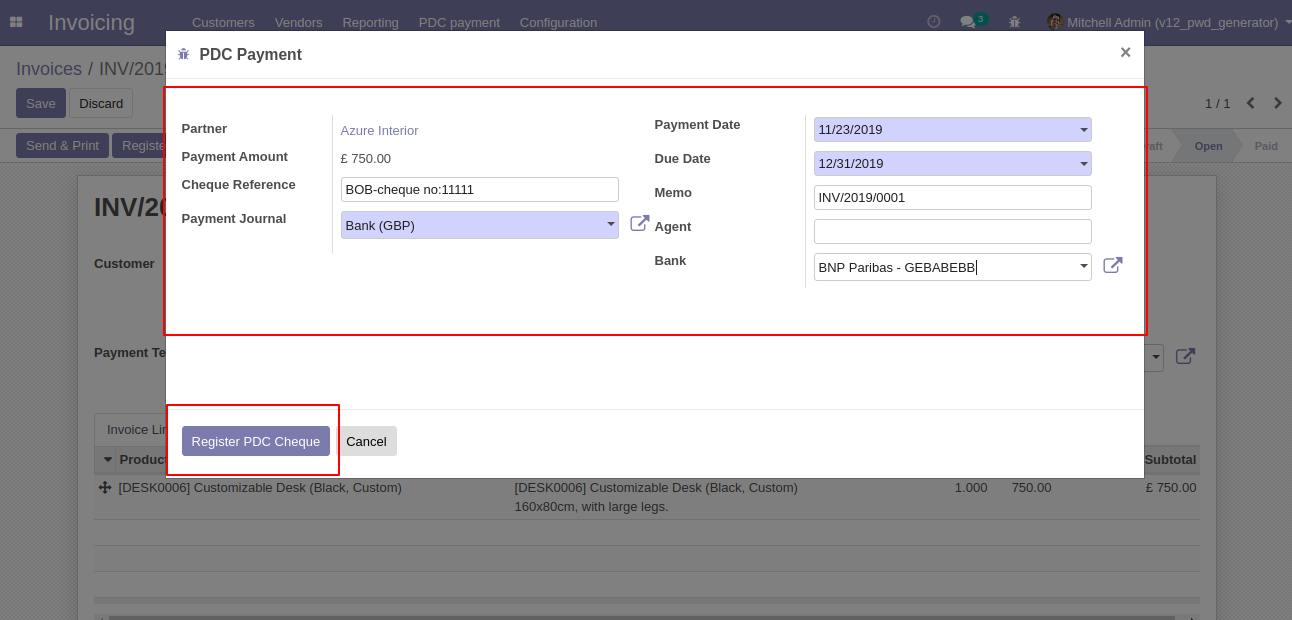Open the Payment Date picker dropdown

point(1084,130)
